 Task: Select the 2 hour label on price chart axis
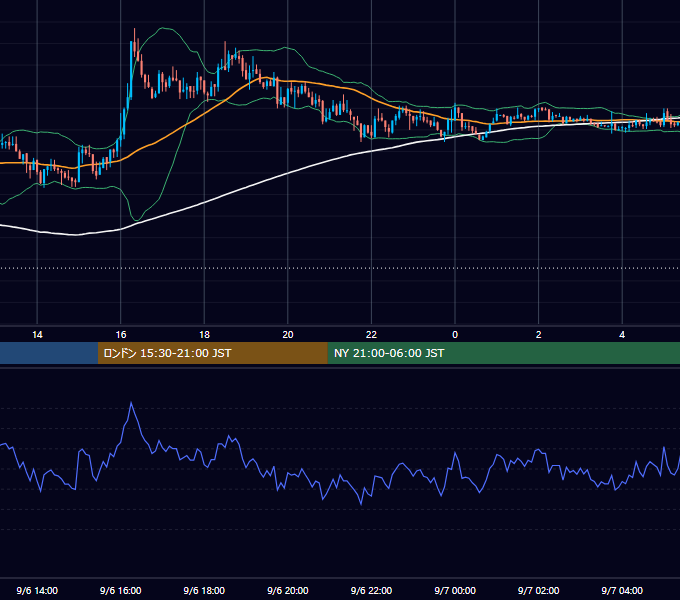538,335
